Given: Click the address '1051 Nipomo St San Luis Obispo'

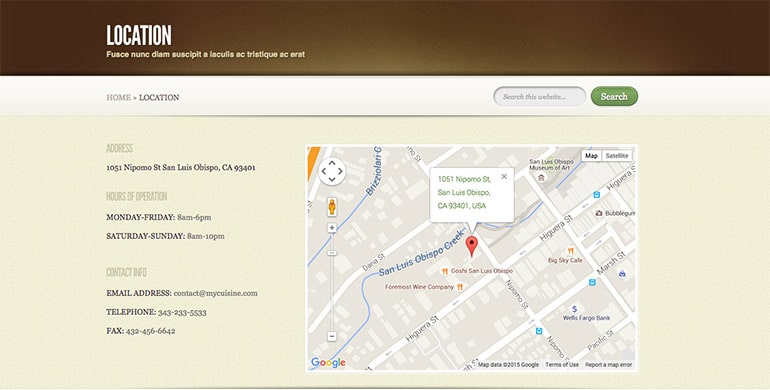Looking at the screenshot, I should (181, 167).
